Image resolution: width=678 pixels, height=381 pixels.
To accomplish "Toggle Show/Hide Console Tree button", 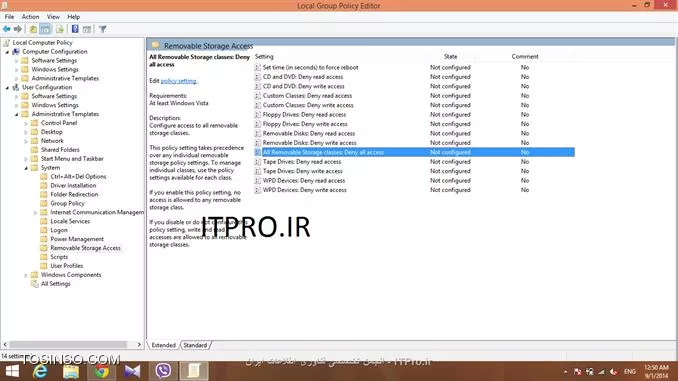I will (45, 29).
